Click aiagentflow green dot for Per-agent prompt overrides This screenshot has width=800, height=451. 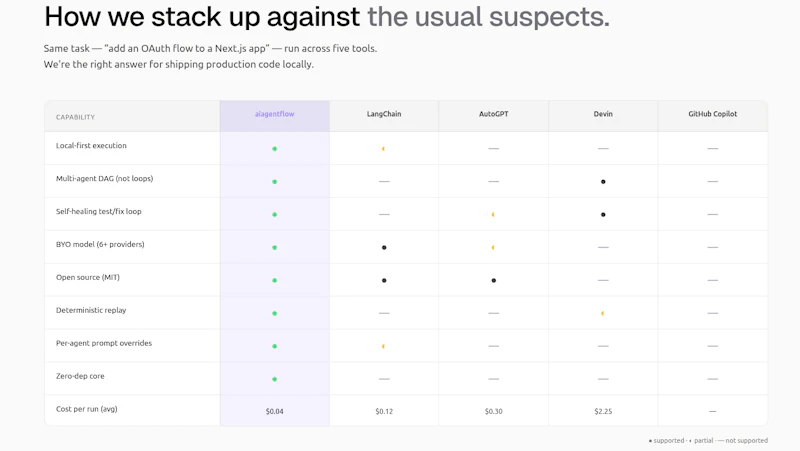coord(274,346)
